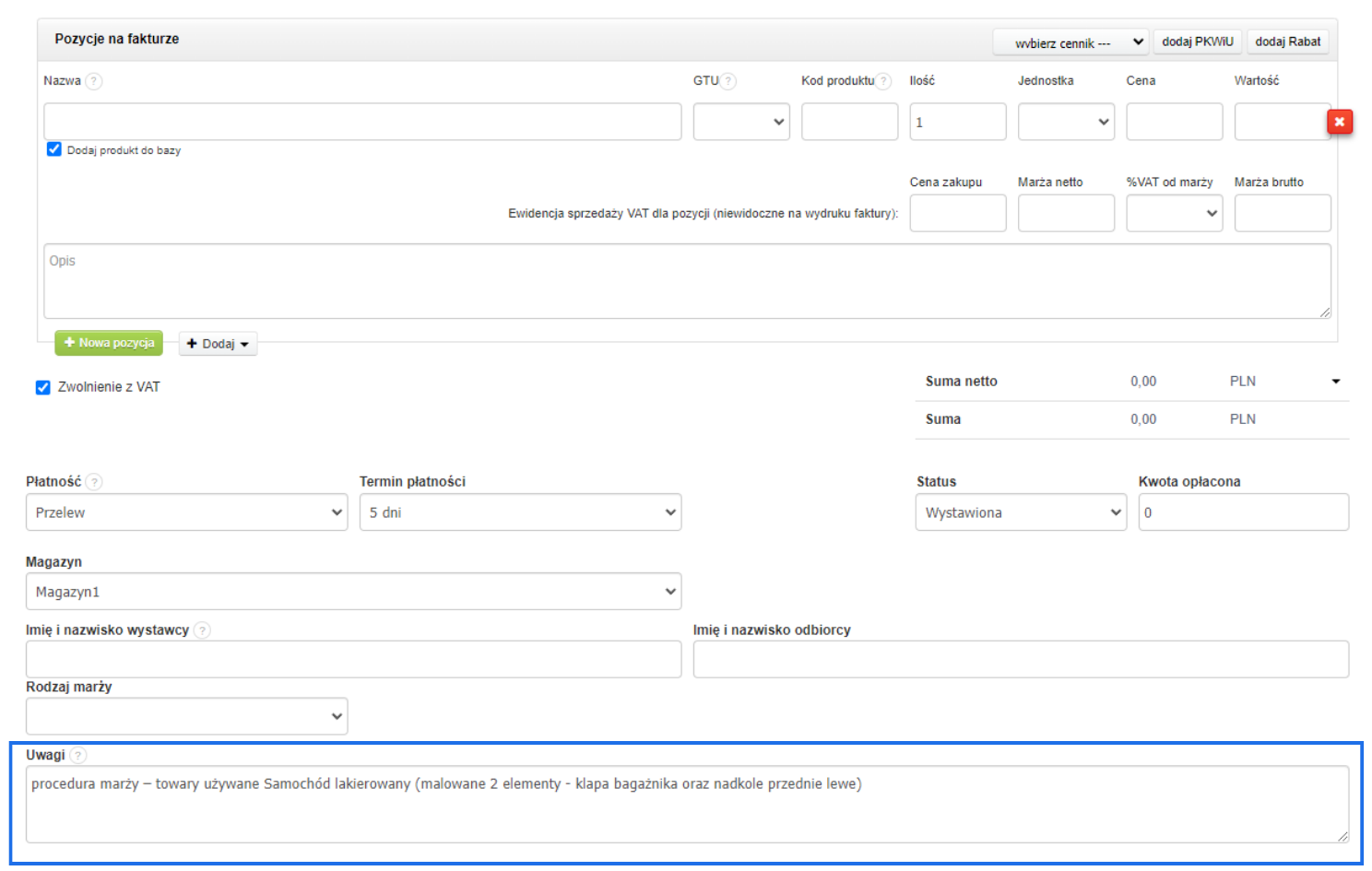
Task: Uncheck Dodaj produkt do bazy checkbox
Action: coord(54,149)
